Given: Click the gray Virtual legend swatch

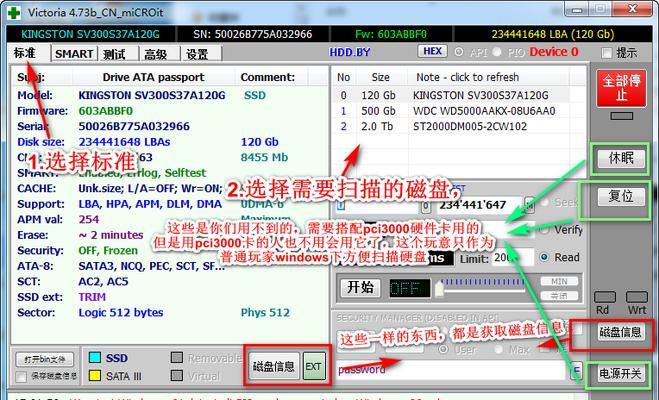Looking at the screenshot, I should (x=177, y=376).
